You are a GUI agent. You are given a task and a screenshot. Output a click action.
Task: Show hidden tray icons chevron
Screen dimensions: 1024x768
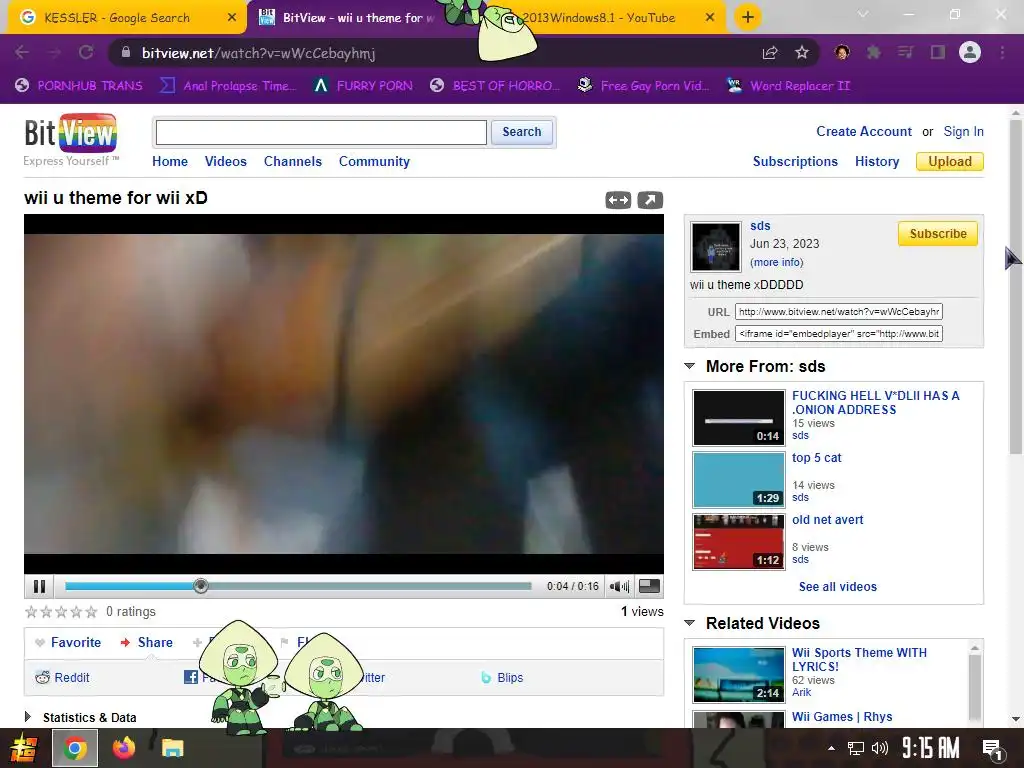click(831, 748)
